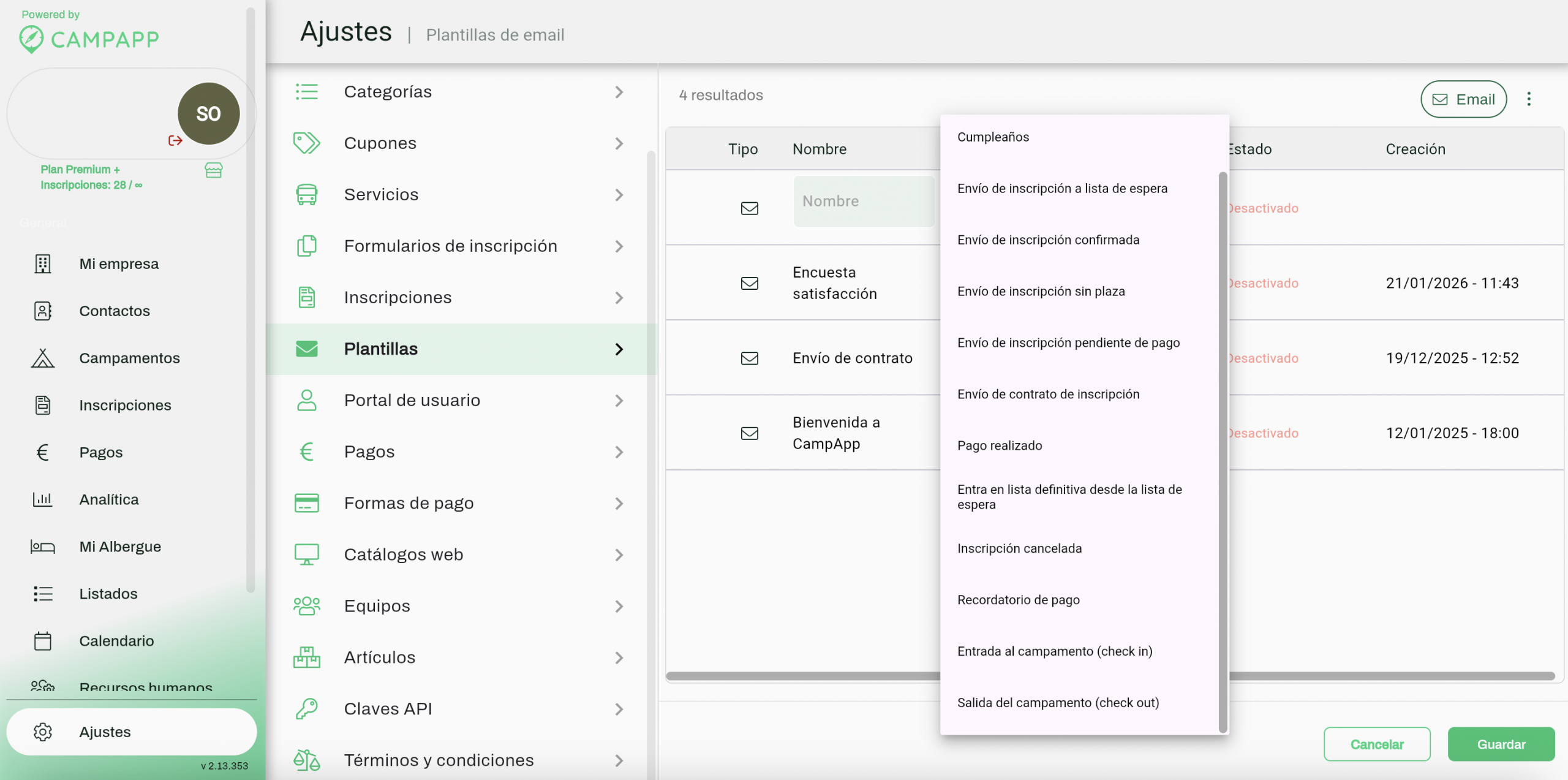
Task: Click the Servicios bus icon
Action: point(306,194)
